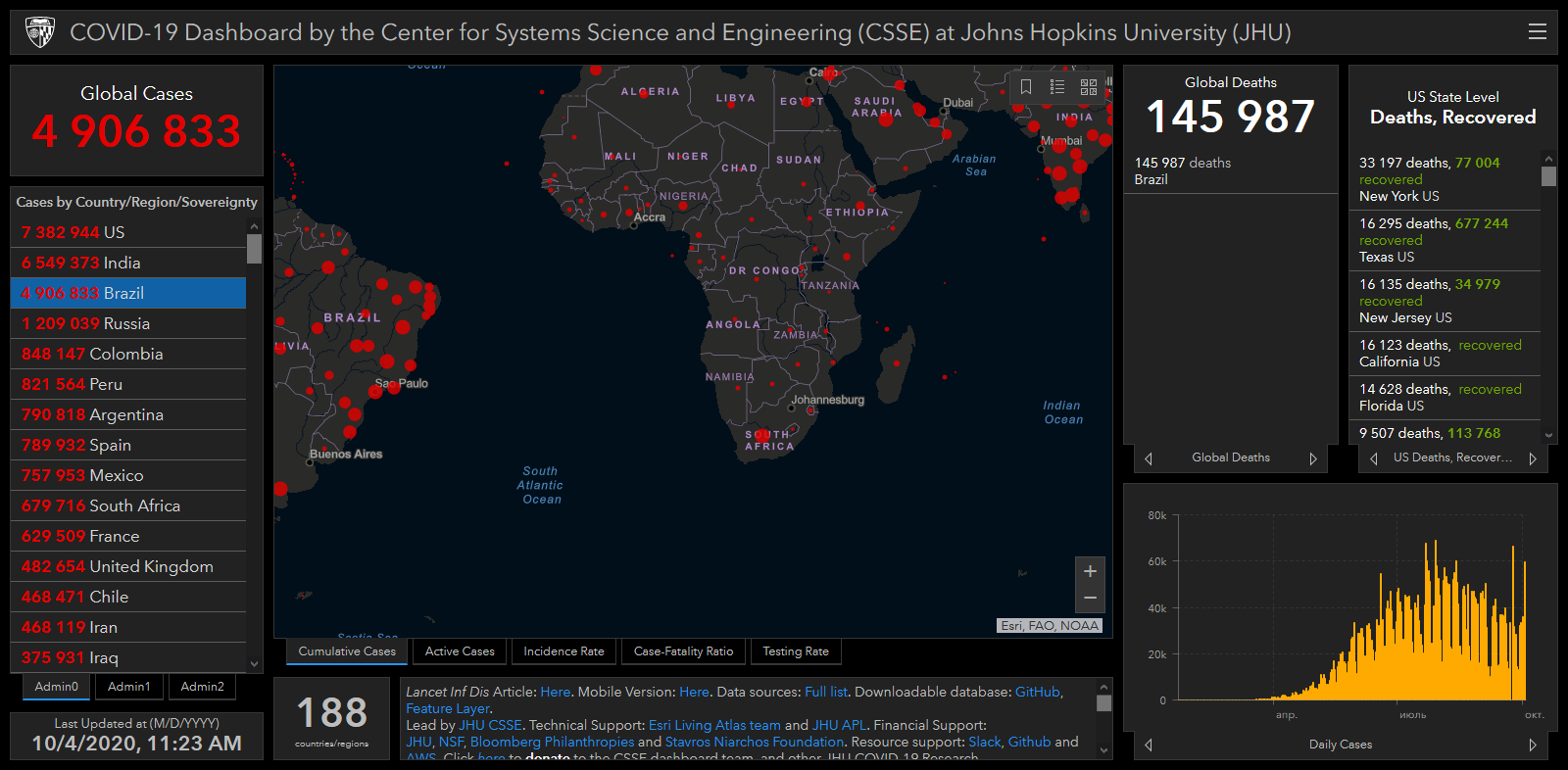Image resolution: width=1568 pixels, height=770 pixels.
Task: Select the Admin1 tab
Action: click(x=129, y=687)
